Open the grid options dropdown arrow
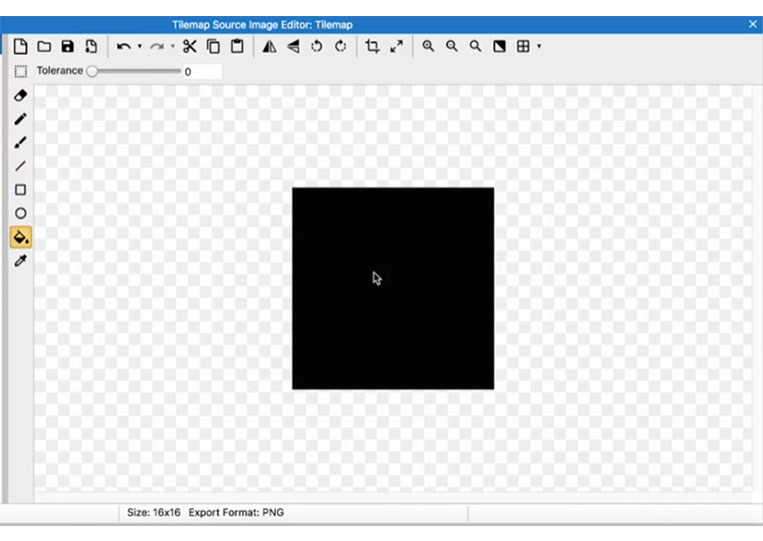Viewport: 763px width, 541px height. (x=539, y=46)
